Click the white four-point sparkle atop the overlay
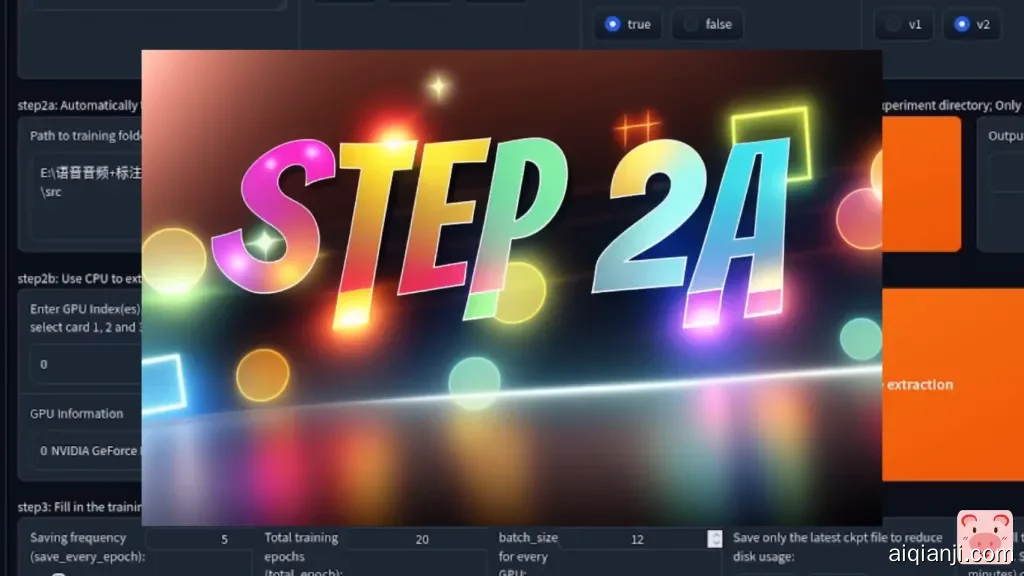Viewport: 1024px width, 576px height. tap(438, 87)
